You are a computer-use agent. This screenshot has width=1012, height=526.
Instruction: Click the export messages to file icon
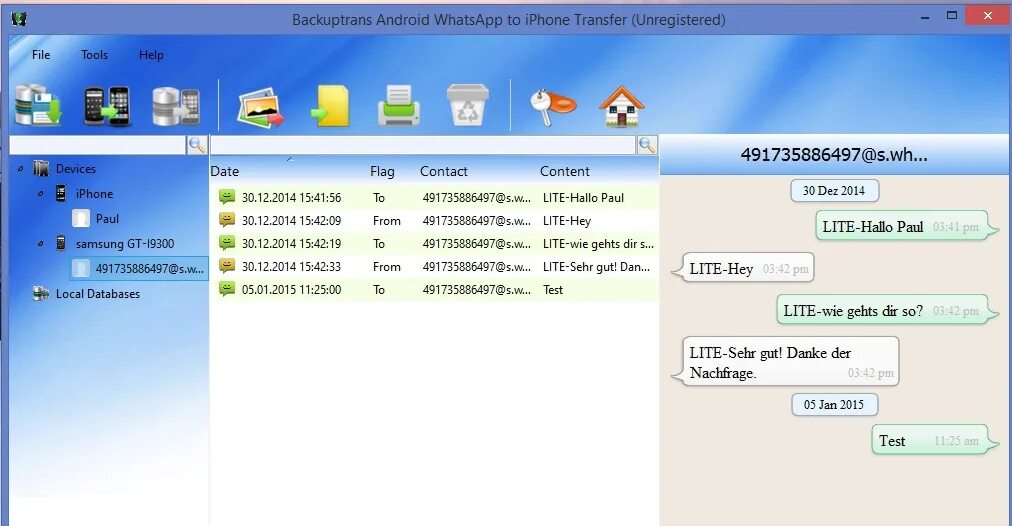pyautogui.click(x=330, y=106)
